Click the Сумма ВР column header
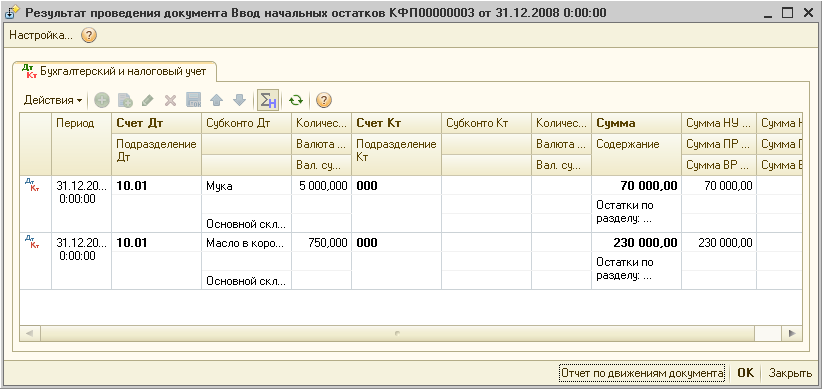Screen dimensions: 822x389 719,165
